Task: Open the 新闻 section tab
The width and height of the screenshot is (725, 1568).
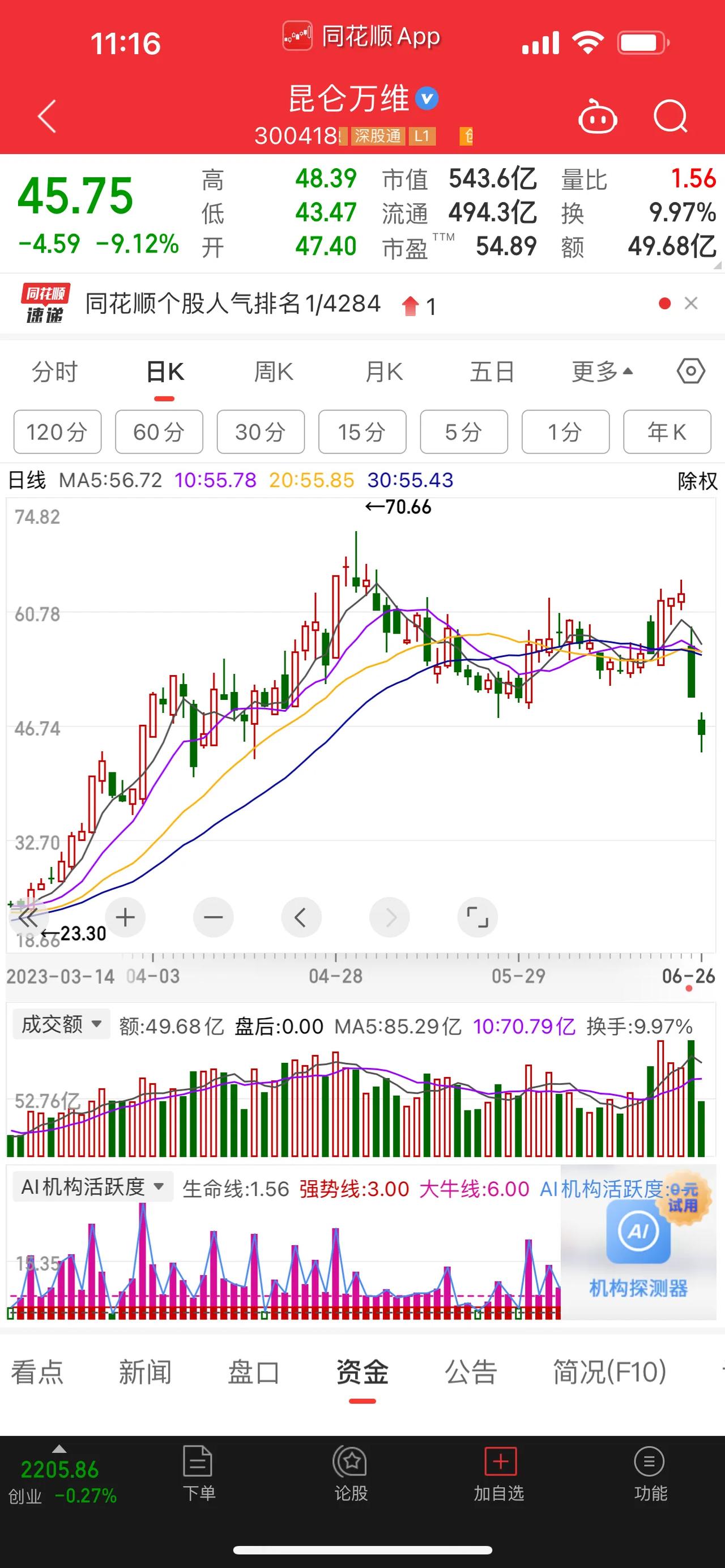Action: (145, 1372)
